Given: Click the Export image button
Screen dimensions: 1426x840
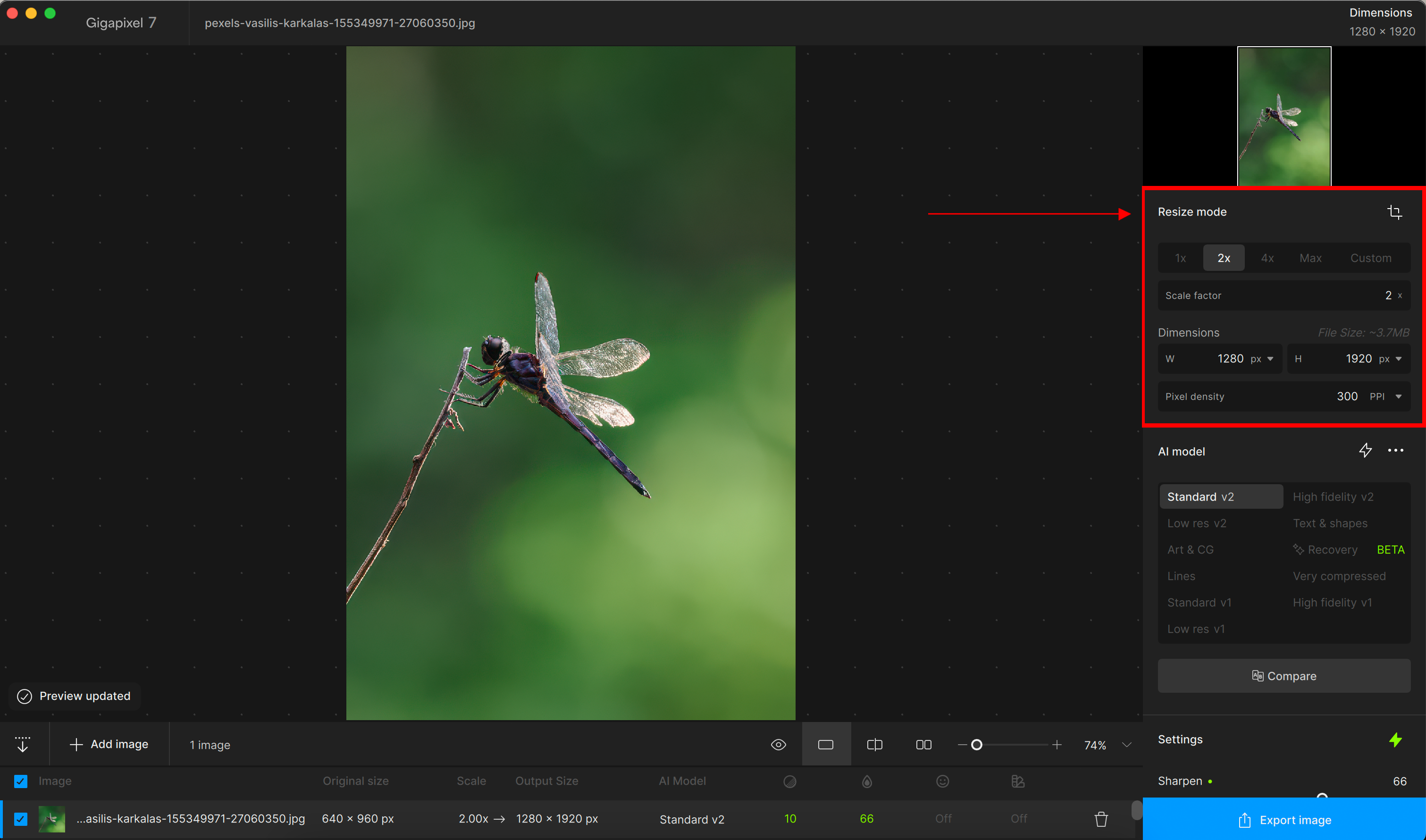Looking at the screenshot, I should pyautogui.click(x=1284, y=820).
